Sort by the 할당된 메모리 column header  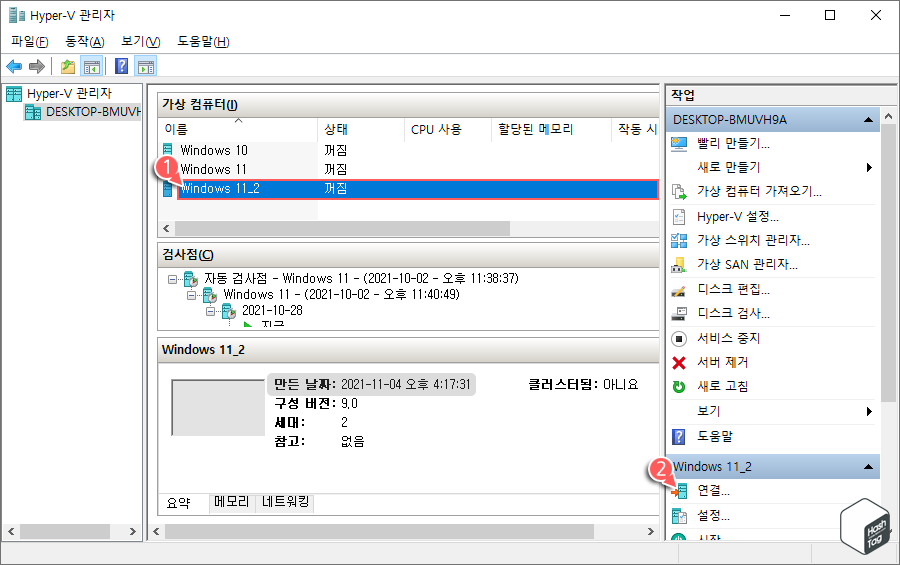tap(551, 130)
